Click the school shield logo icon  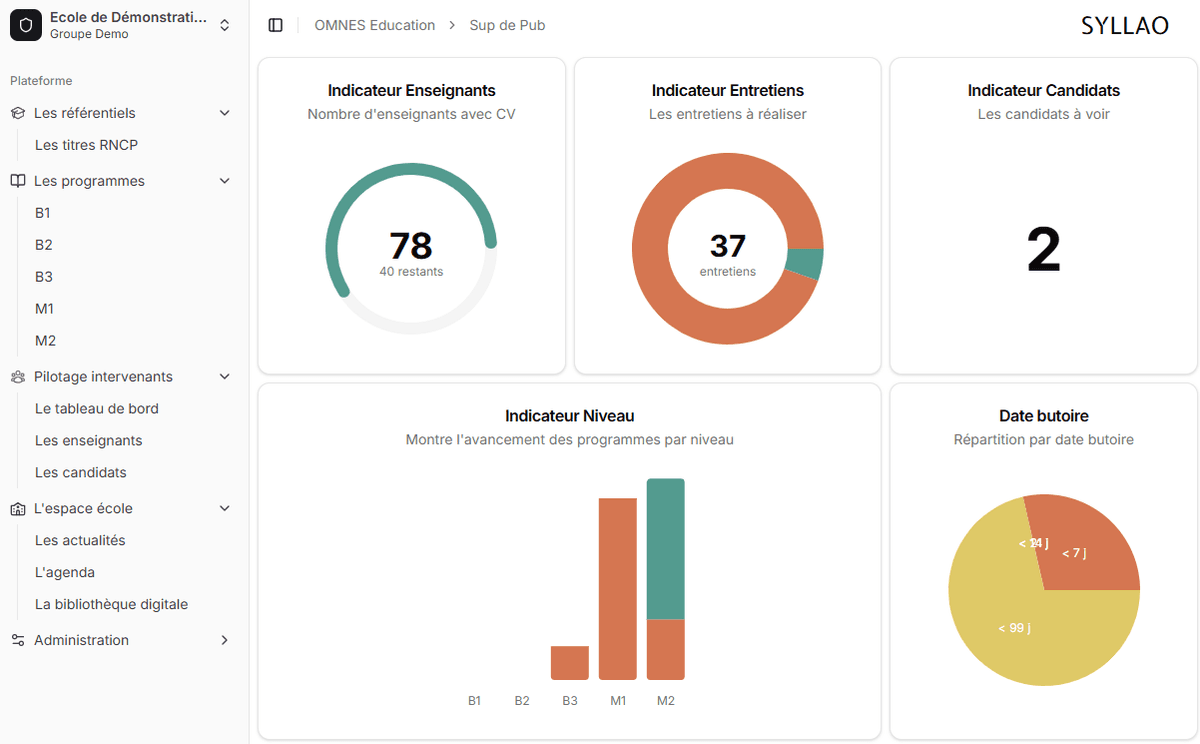pyautogui.click(x=26, y=25)
